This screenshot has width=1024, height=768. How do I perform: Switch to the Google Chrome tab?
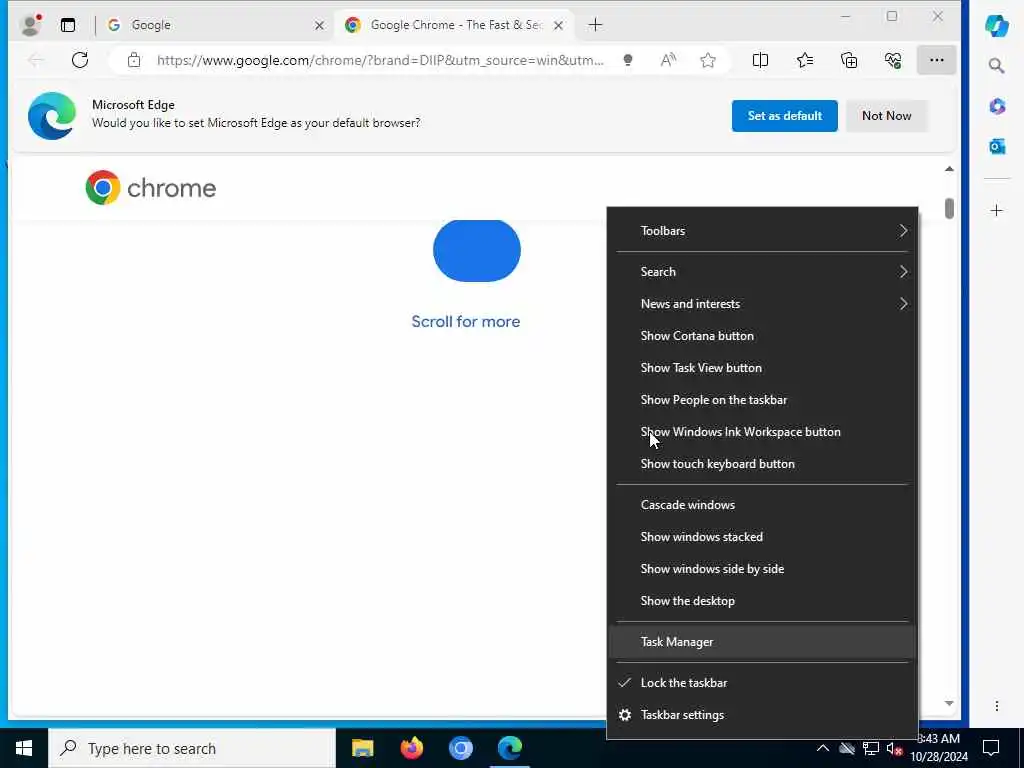point(454,25)
